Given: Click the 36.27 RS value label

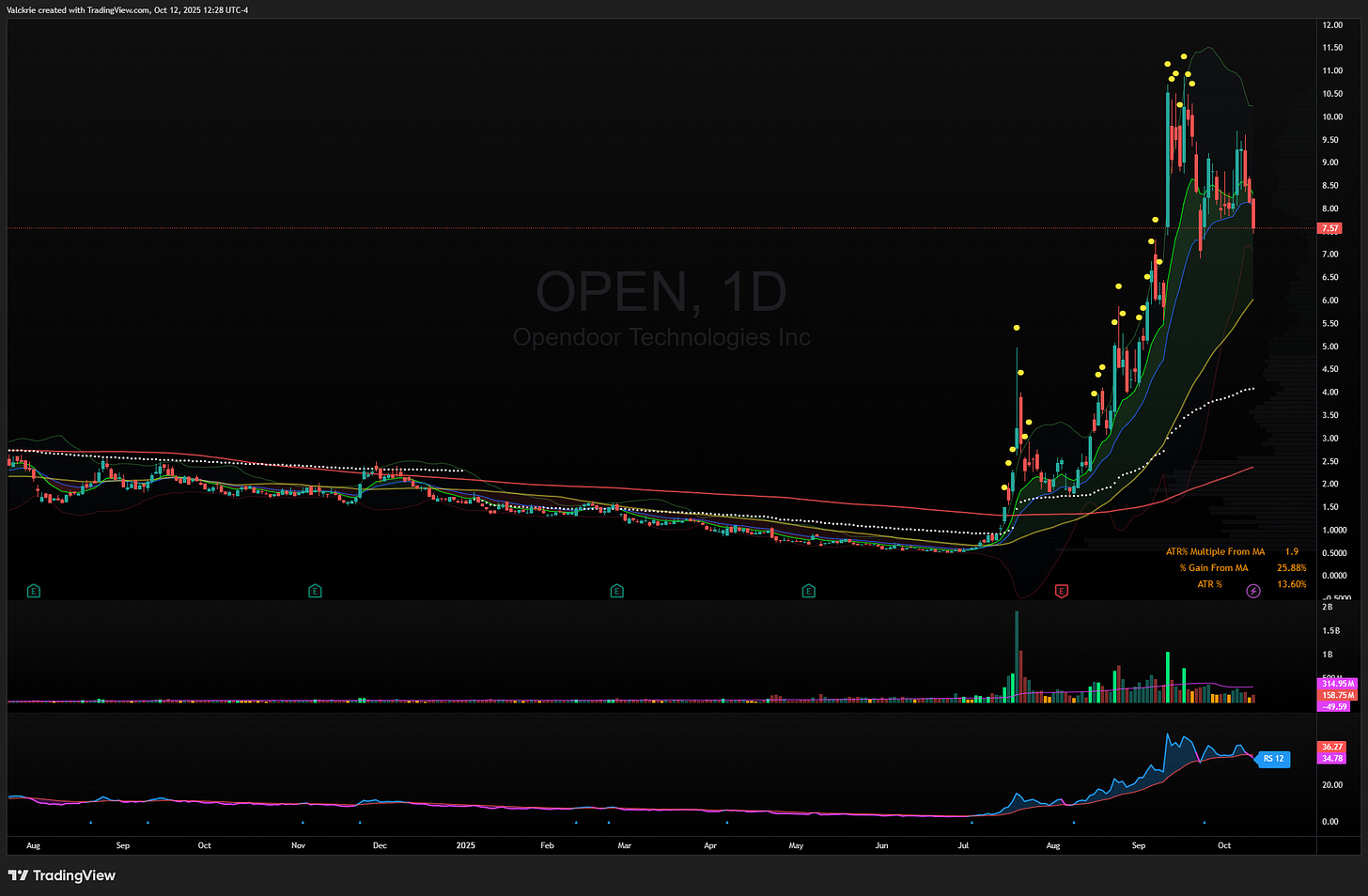Looking at the screenshot, I should pyautogui.click(x=1332, y=747).
